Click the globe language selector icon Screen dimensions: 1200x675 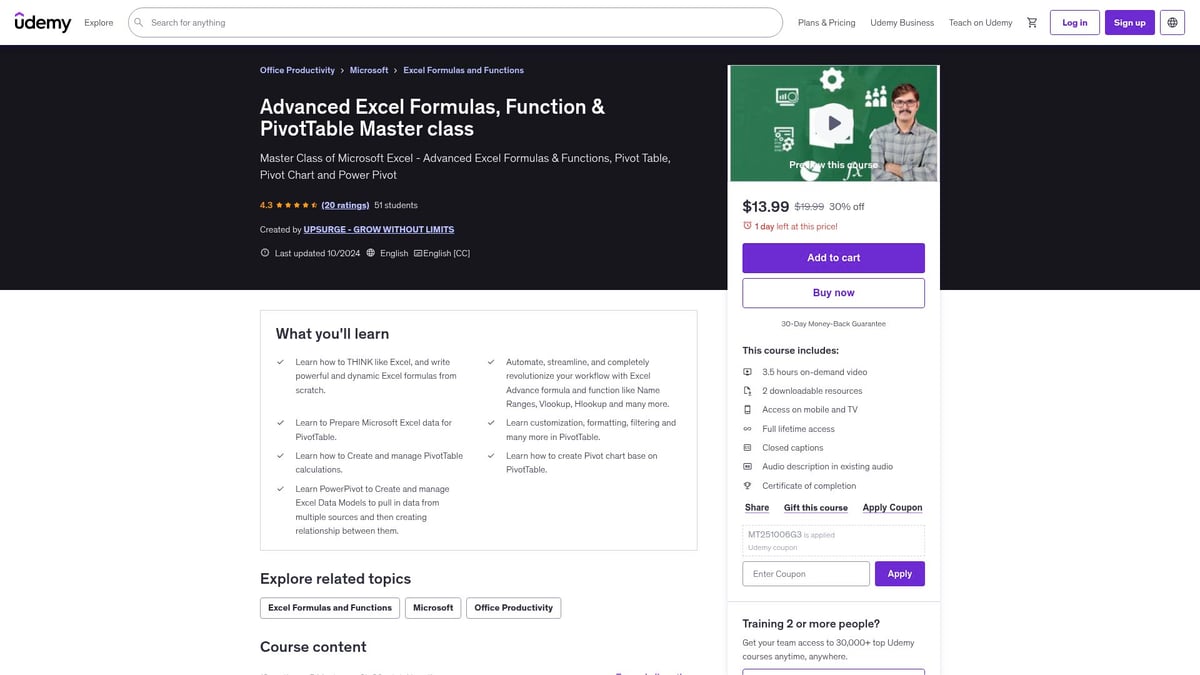(1172, 22)
